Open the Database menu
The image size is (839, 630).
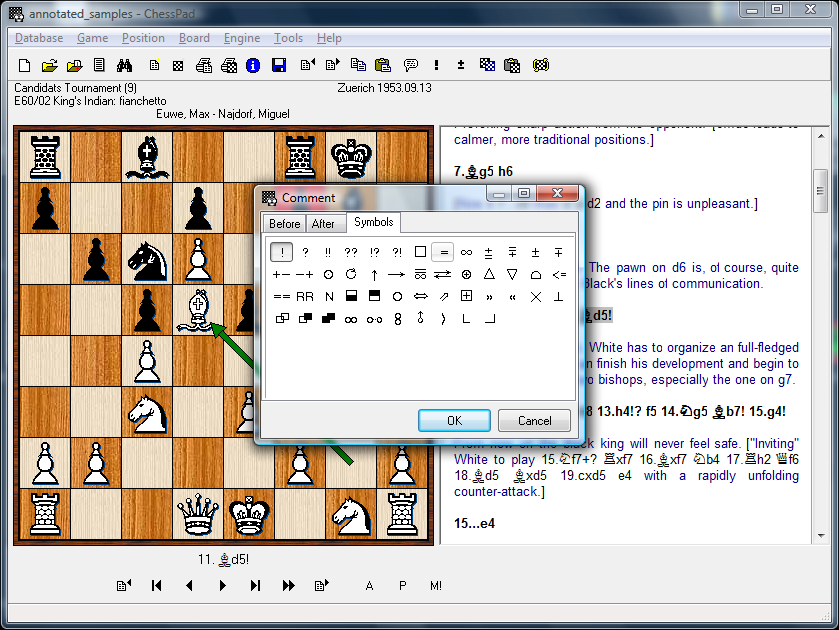click(x=39, y=38)
